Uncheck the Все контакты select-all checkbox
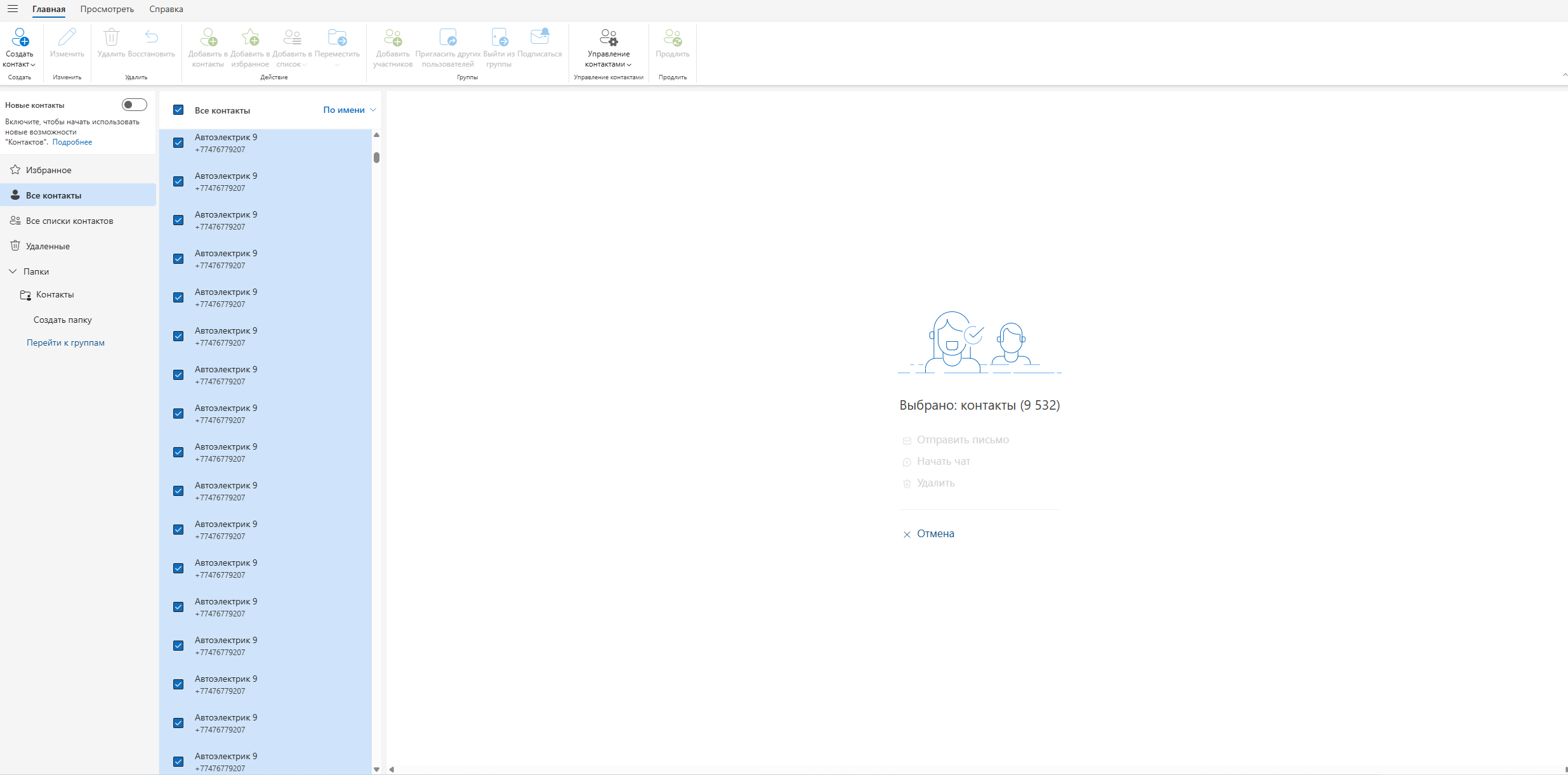Screen dimensions: 1568x775 [178, 110]
